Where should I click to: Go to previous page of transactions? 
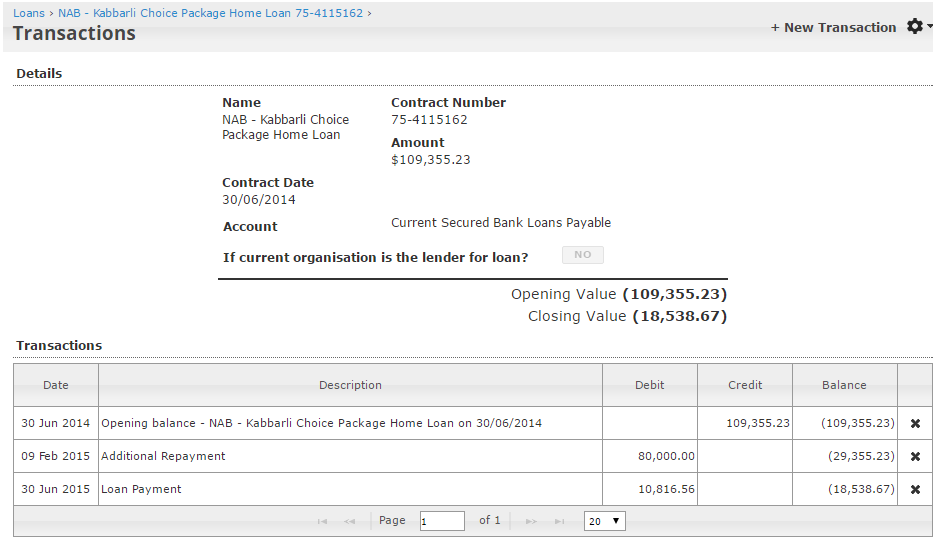350,521
